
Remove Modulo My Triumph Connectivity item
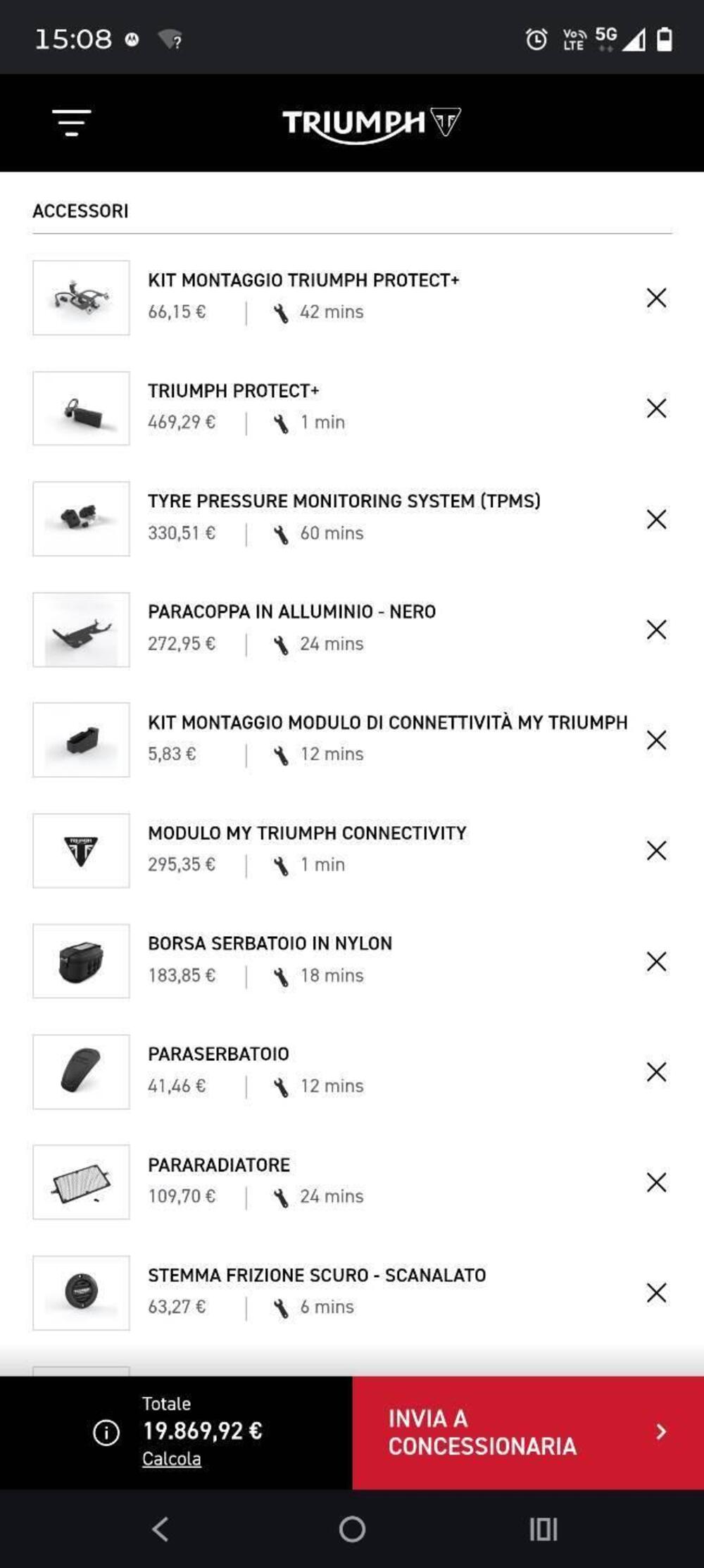pyautogui.click(x=656, y=851)
